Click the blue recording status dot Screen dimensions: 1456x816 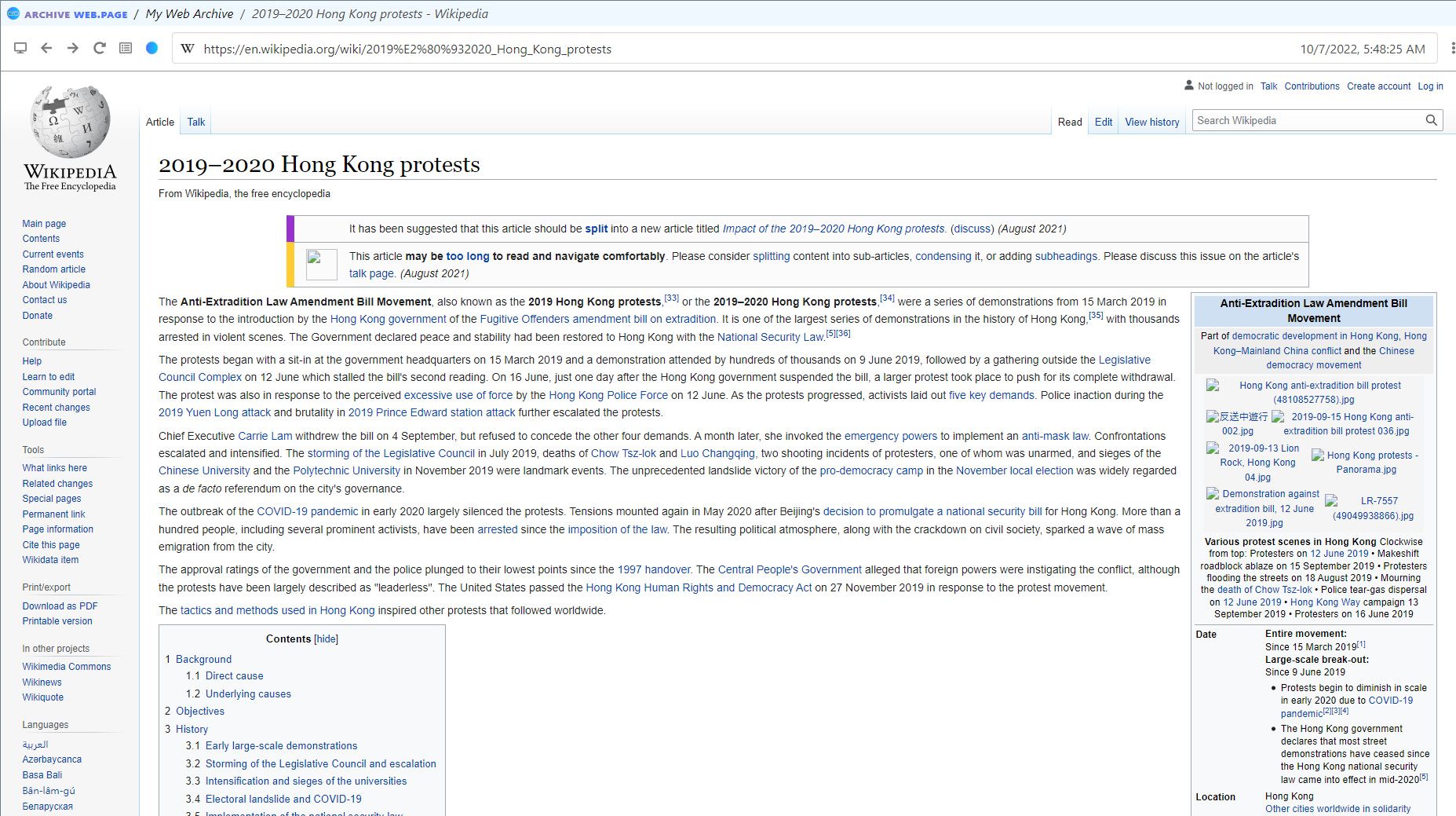152,49
